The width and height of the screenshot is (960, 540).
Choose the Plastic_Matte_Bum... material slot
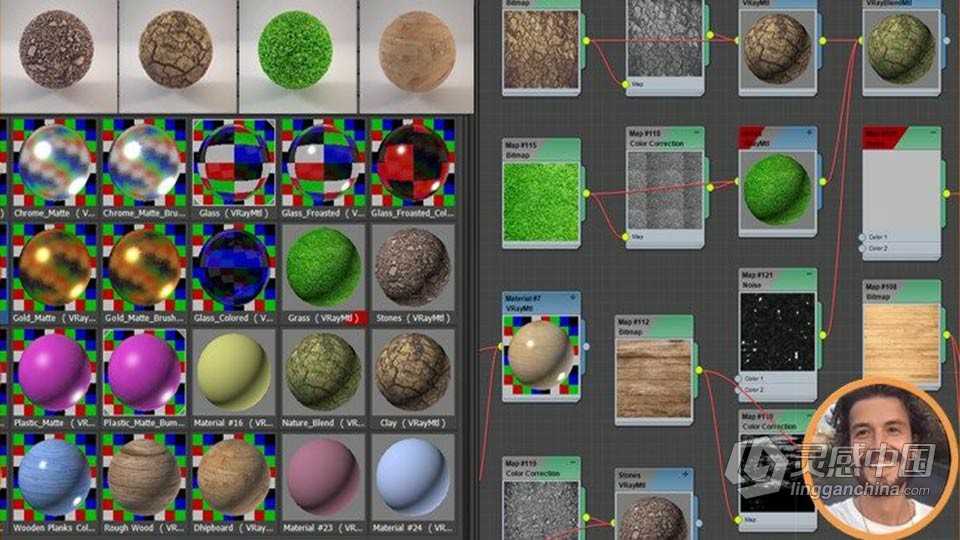coord(144,379)
